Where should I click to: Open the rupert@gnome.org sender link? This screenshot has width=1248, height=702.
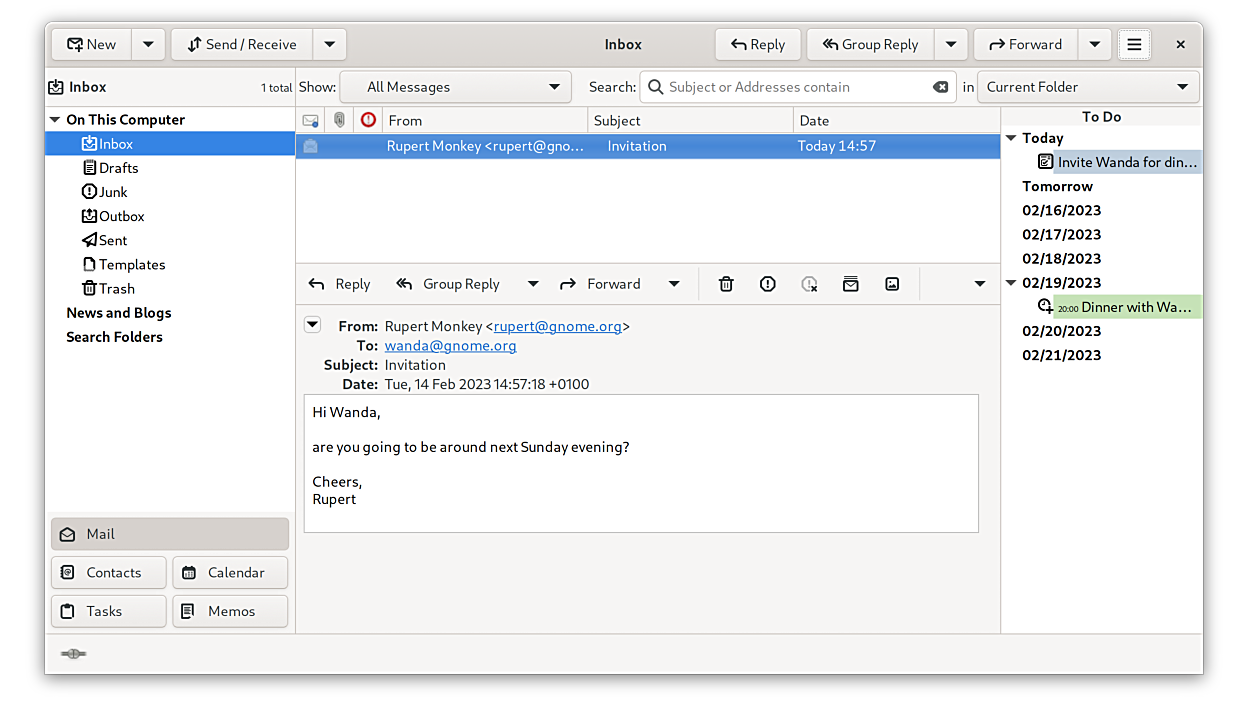pyautogui.click(x=557, y=326)
